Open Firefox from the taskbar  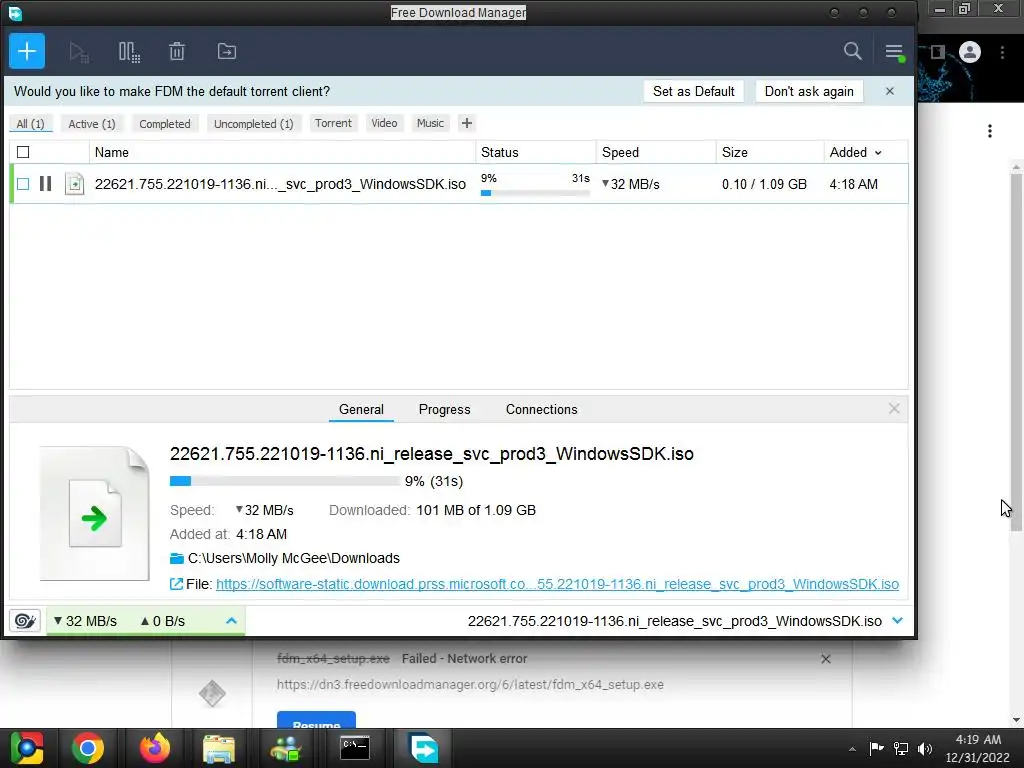coord(155,748)
